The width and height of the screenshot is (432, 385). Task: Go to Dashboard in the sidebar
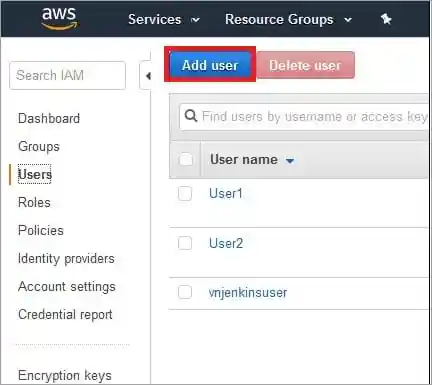(49, 118)
